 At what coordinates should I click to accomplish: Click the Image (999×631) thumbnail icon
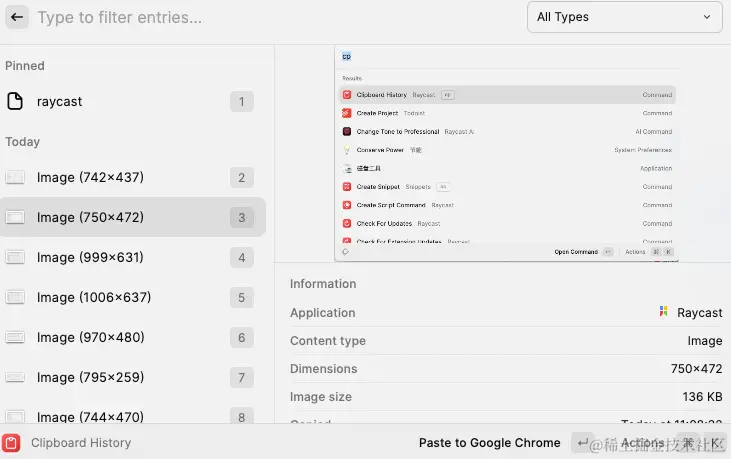[x=15, y=258]
